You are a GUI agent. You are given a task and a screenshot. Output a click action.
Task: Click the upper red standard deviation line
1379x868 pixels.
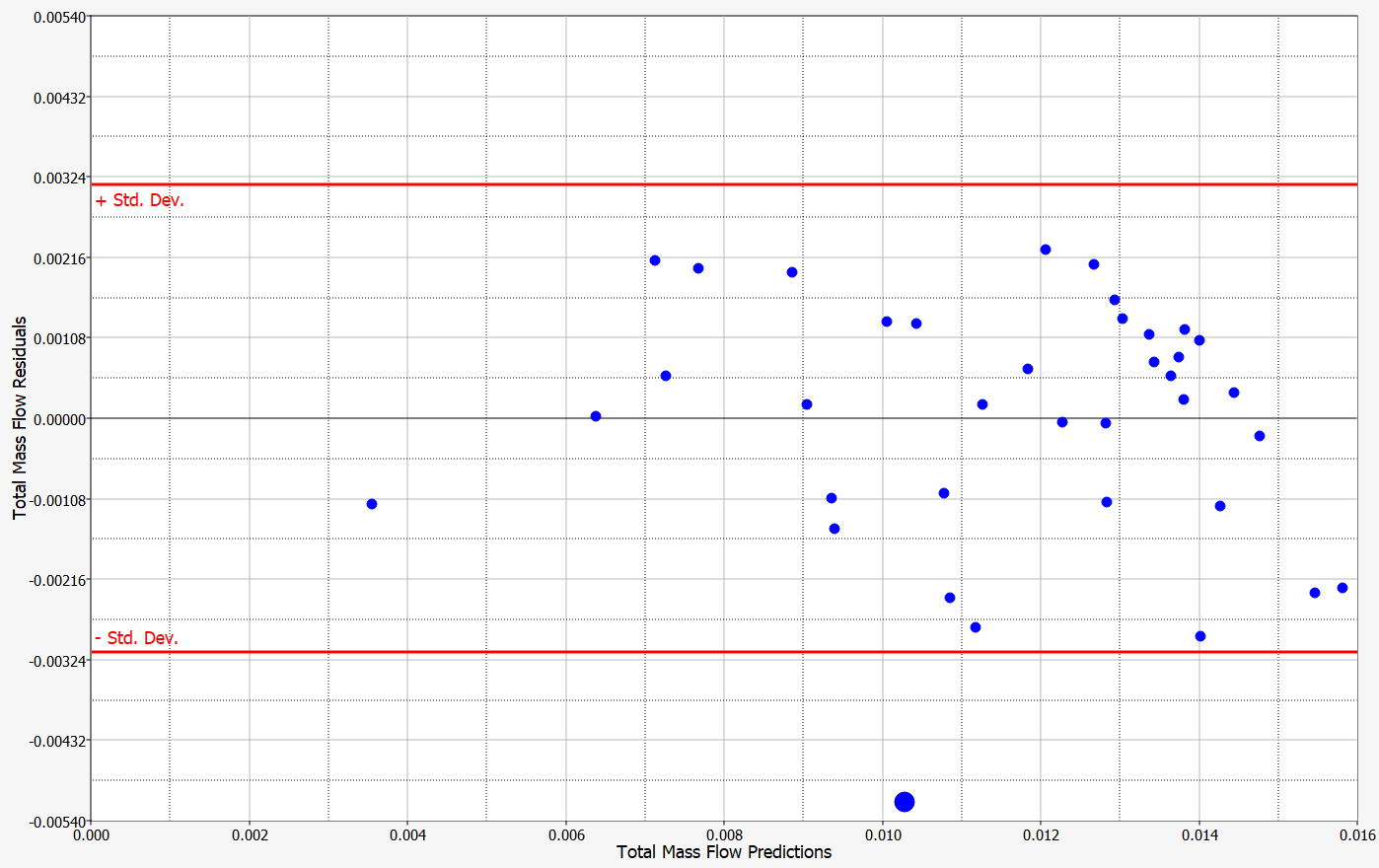pyautogui.click(x=690, y=184)
